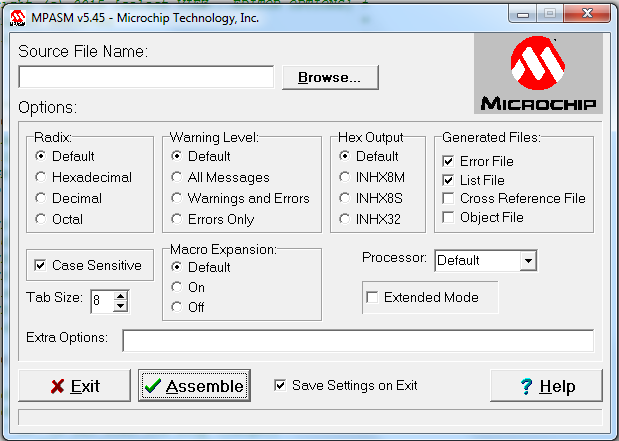Select Octal radix option
The height and width of the screenshot is (441, 619).
40,218
